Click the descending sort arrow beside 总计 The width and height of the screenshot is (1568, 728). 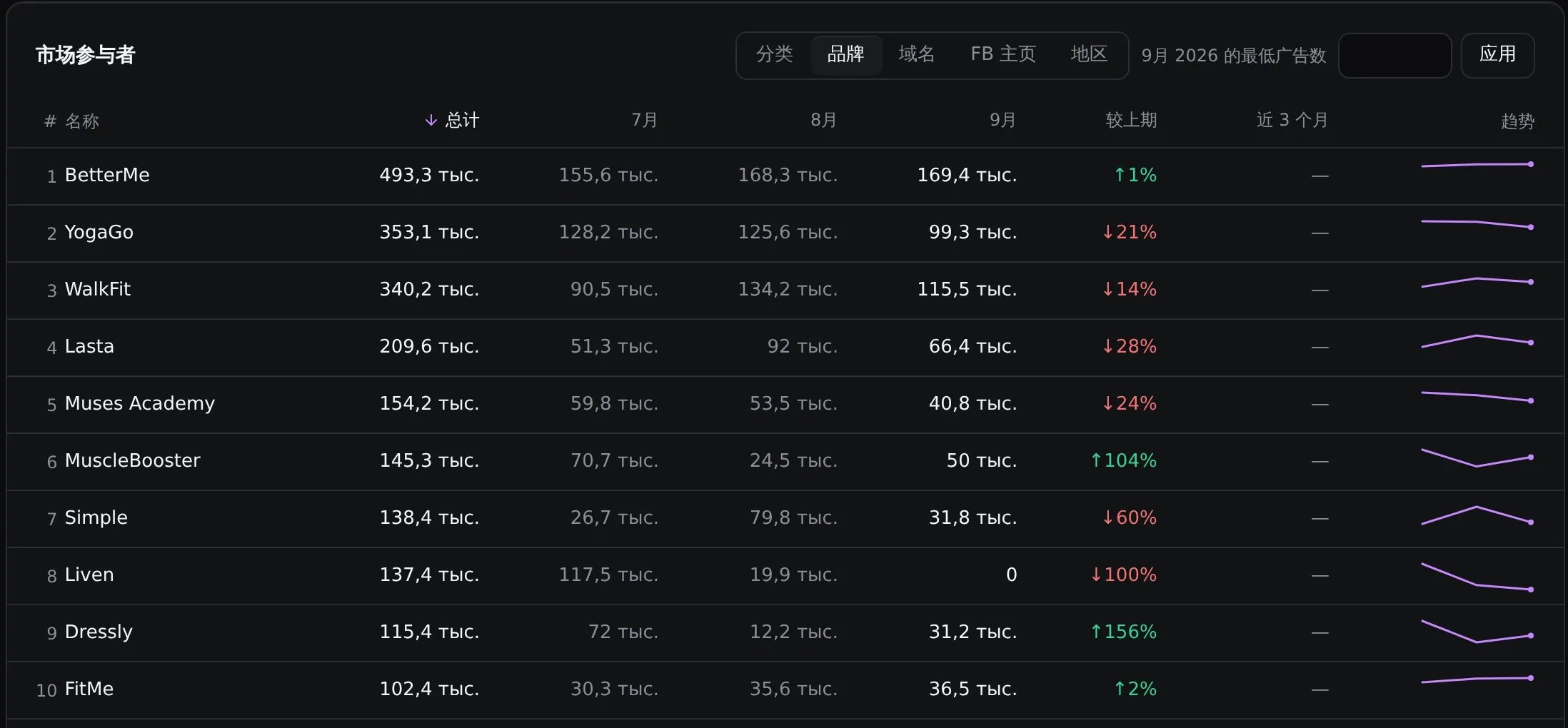tap(431, 121)
